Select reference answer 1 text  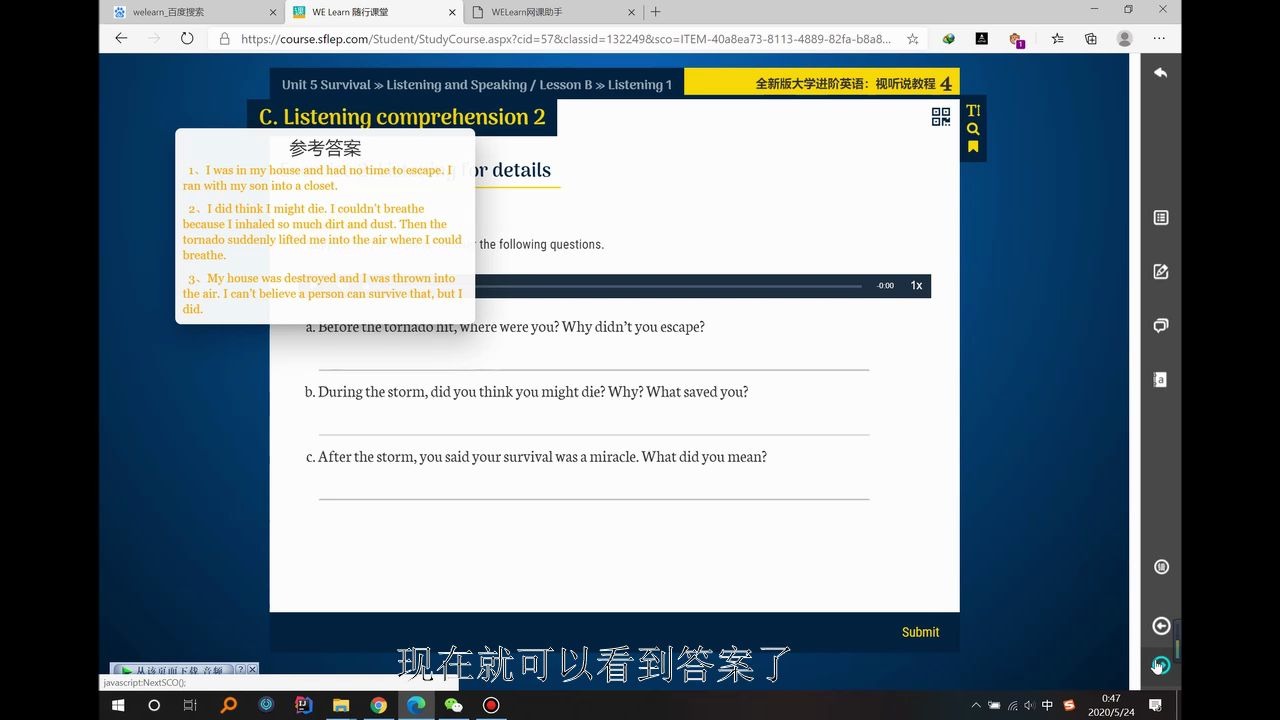pyautogui.click(x=318, y=178)
